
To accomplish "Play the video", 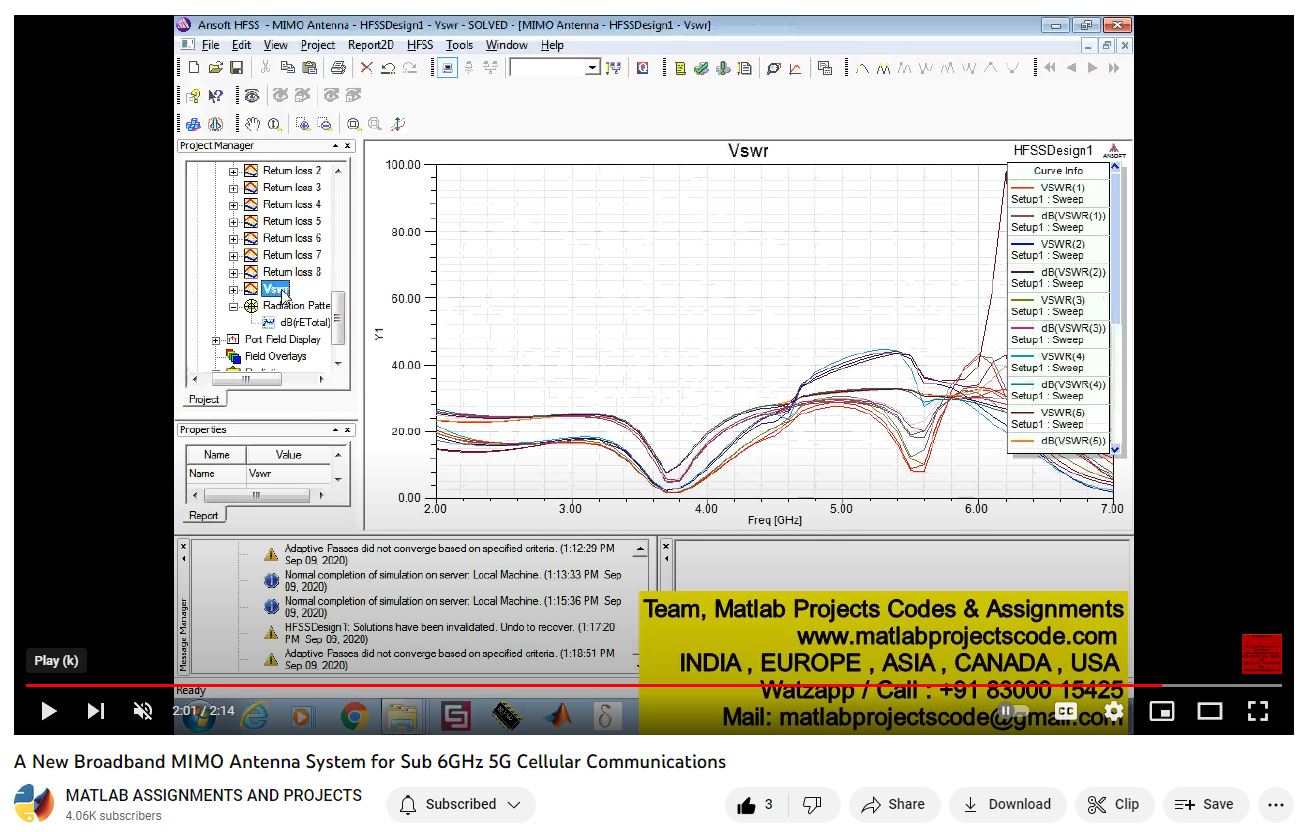I will [48, 711].
